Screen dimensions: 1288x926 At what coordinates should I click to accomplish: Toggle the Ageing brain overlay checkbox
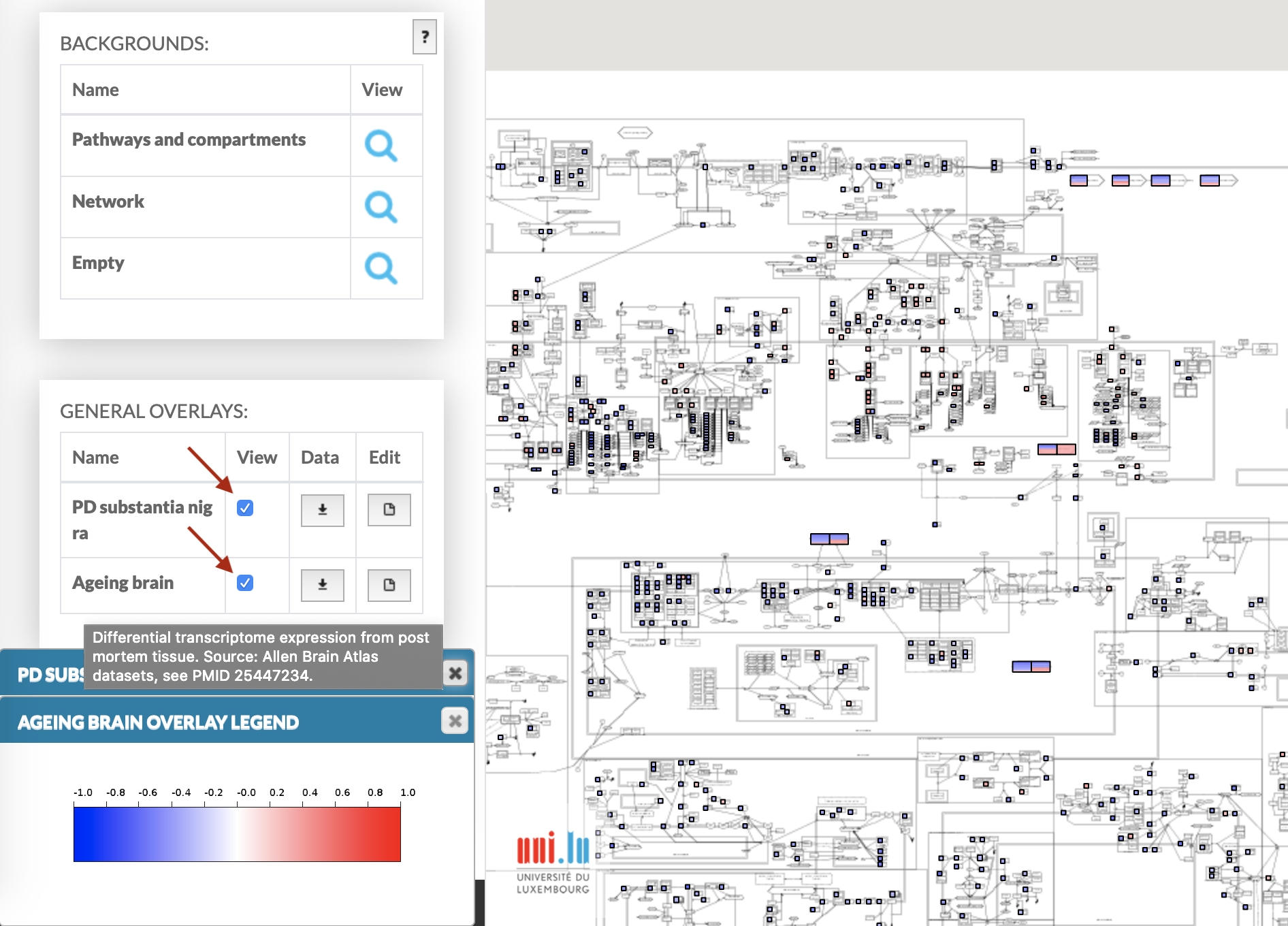(x=245, y=583)
